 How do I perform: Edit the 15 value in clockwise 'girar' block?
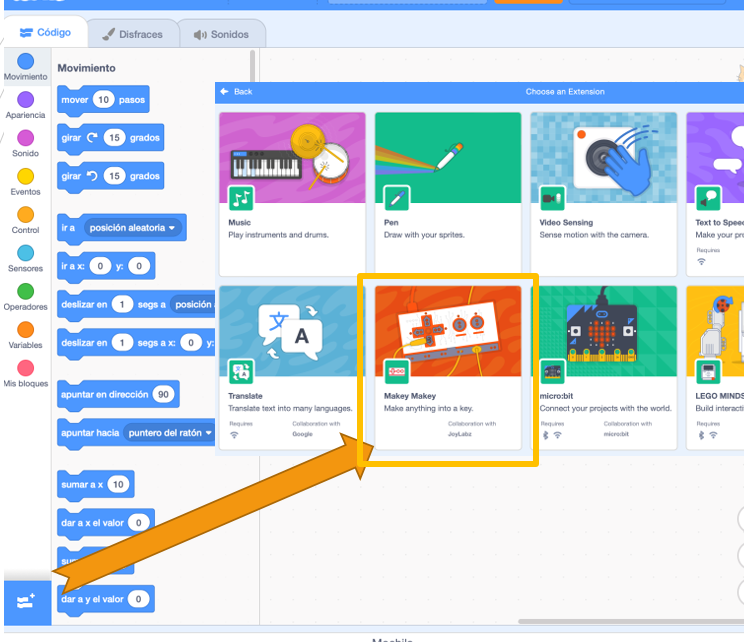pos(114,138)
